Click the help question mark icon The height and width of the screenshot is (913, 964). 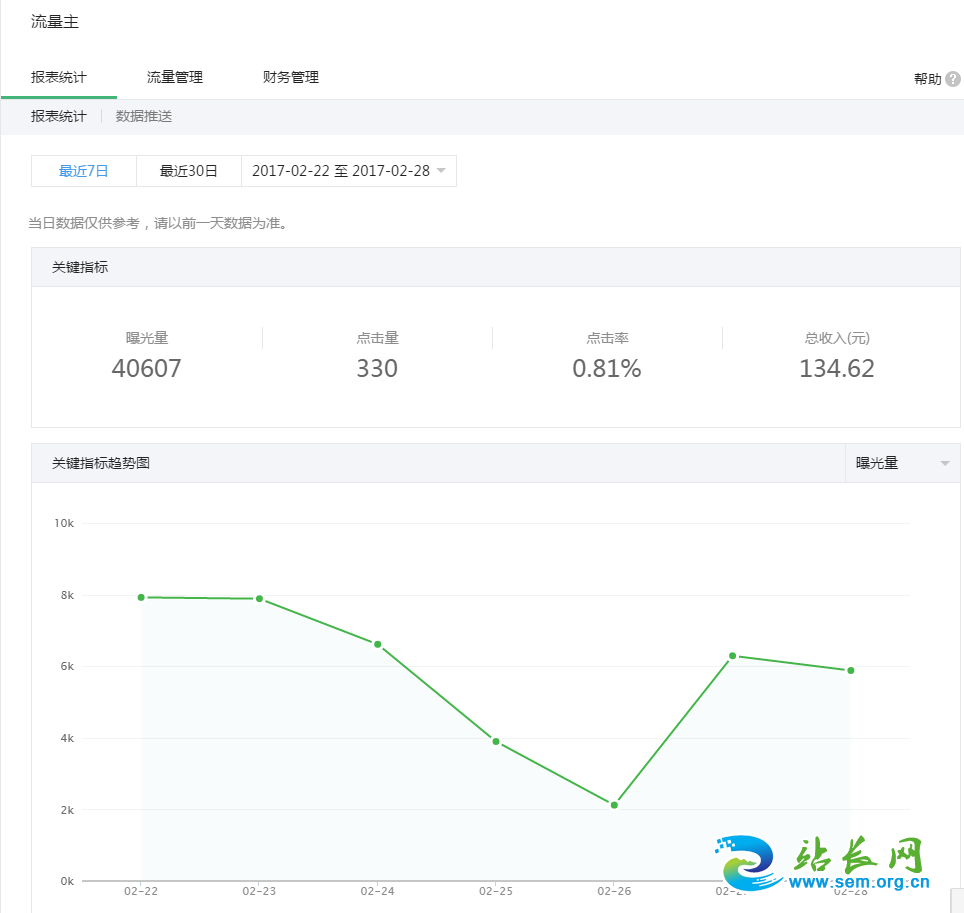pos(953,79)
